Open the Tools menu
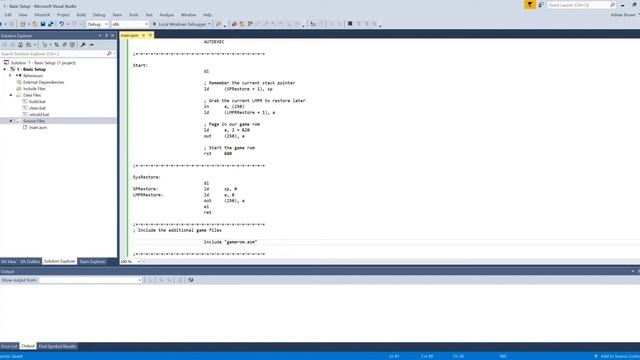This screenshot has height=360, width=640. 133,15
